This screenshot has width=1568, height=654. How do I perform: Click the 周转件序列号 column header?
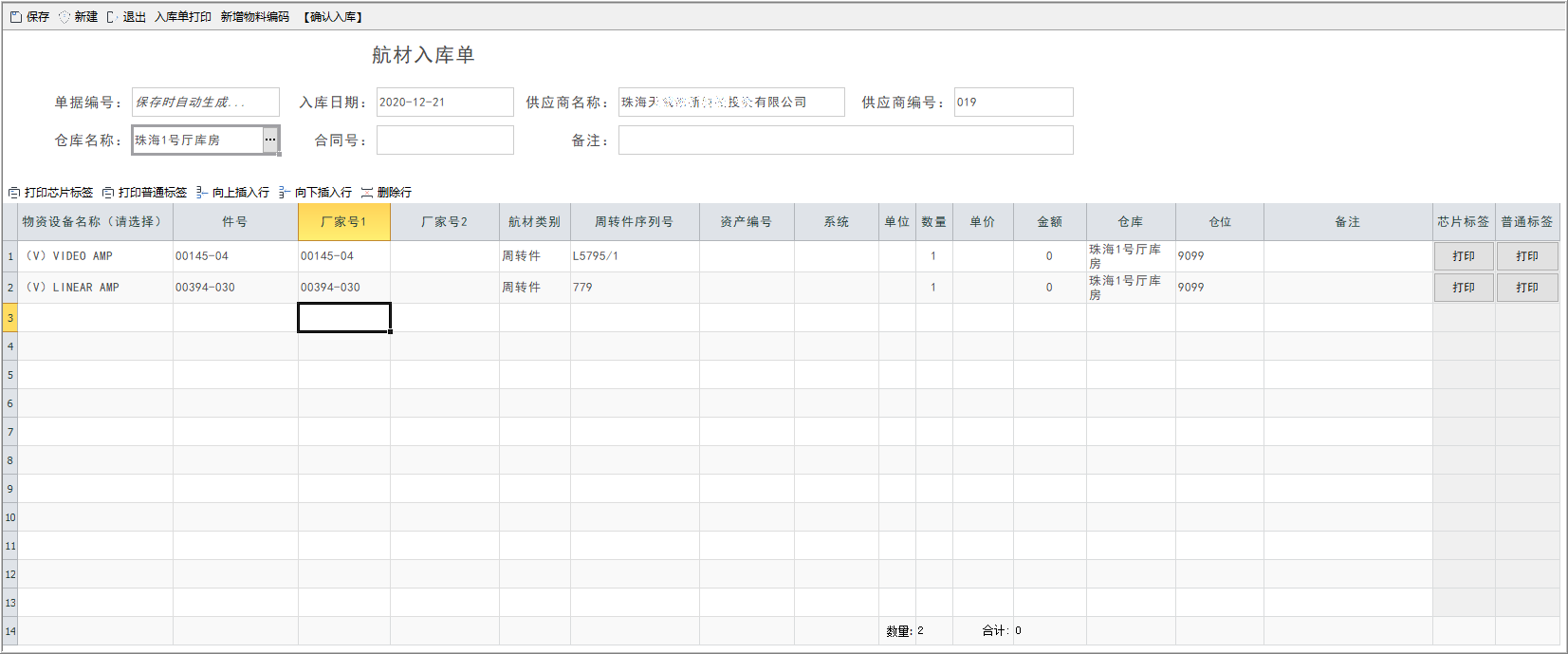tap(635, 222)
